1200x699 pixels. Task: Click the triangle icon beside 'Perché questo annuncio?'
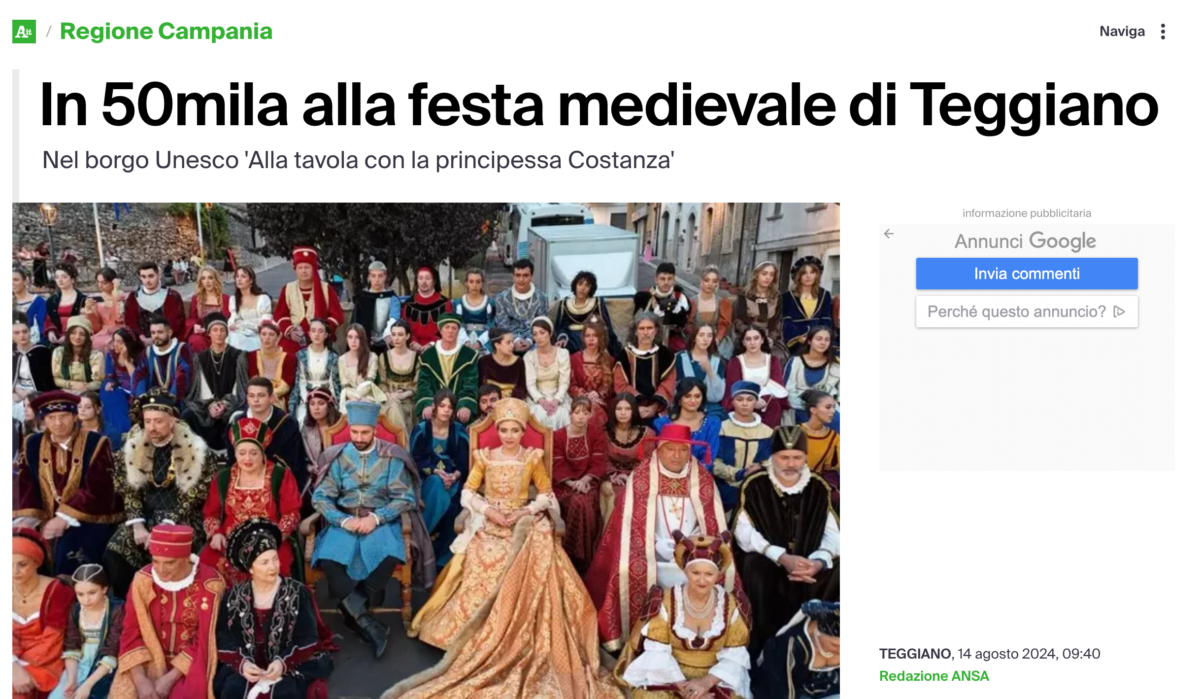[x=1119, y=312]
